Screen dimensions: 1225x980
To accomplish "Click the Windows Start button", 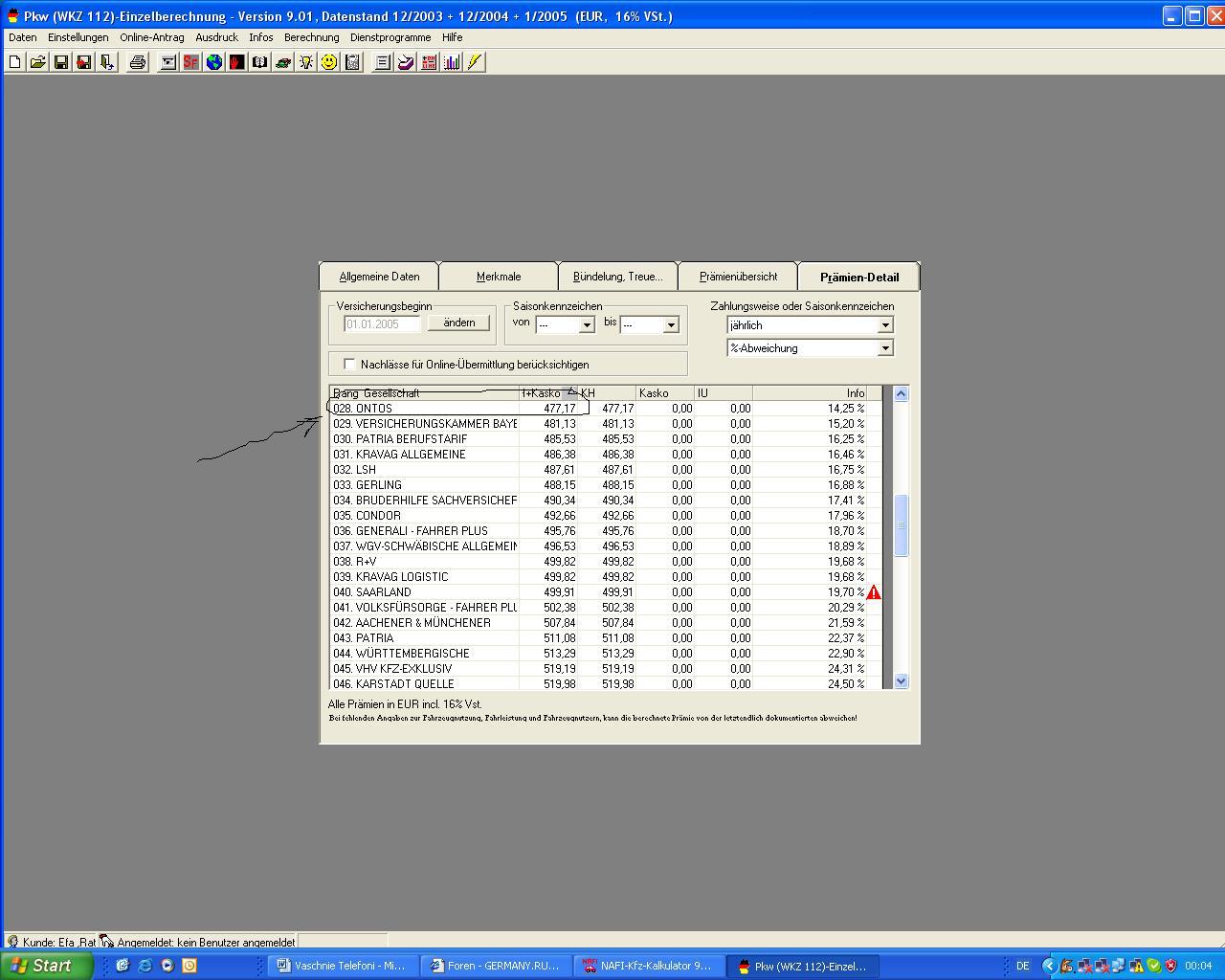I will pos(47,966).
